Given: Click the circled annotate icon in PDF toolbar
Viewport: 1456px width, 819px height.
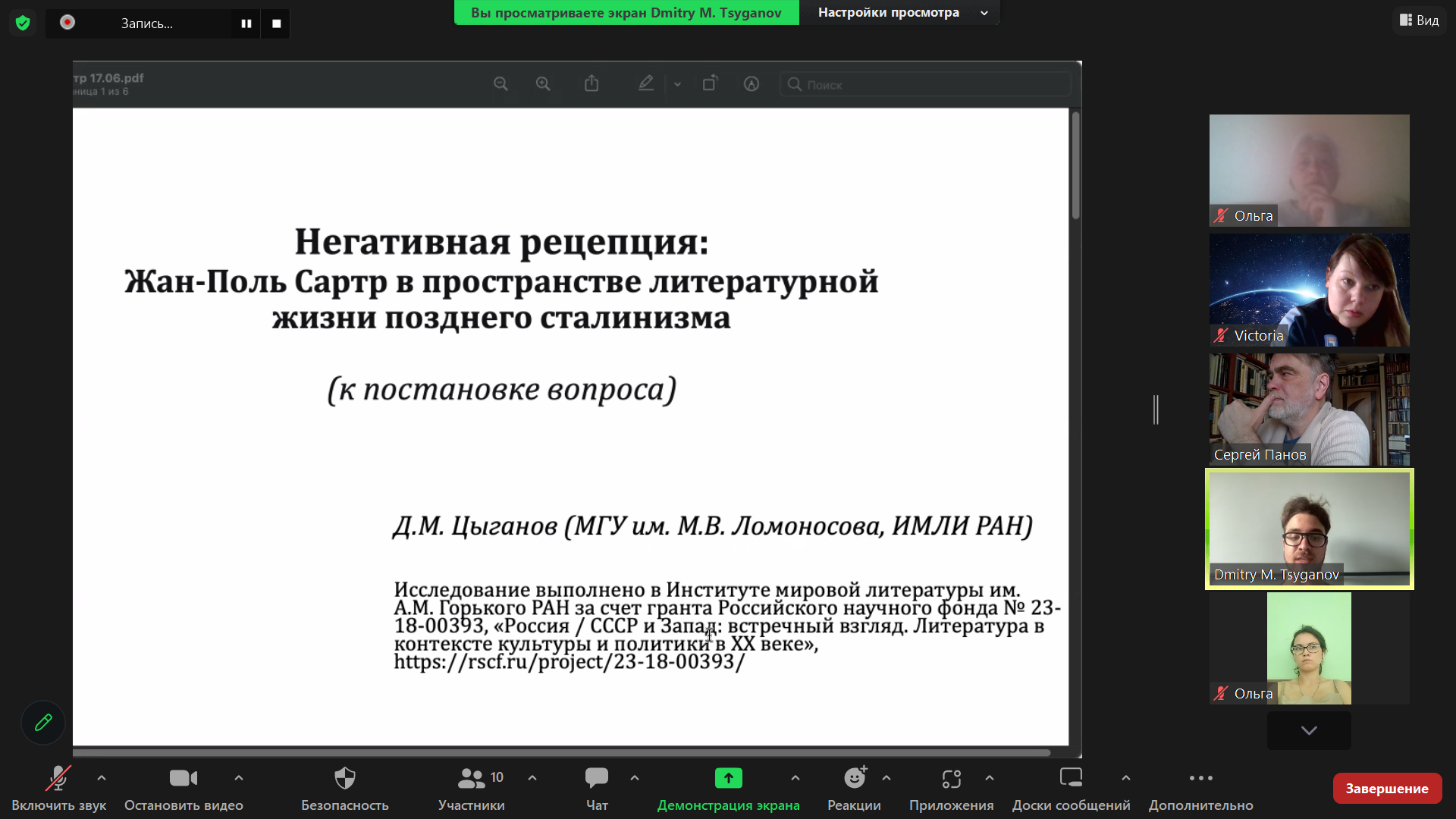Looking at the screenshot, I should click(x=752, y=84).
